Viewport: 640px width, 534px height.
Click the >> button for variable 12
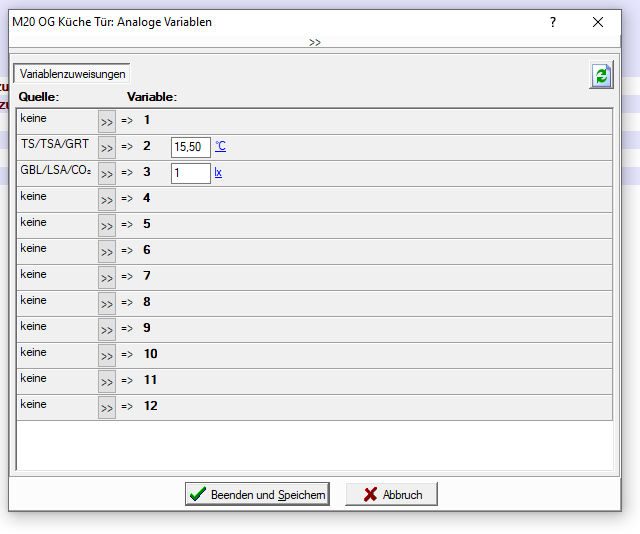pyautogui.click(x=107, y=407)
